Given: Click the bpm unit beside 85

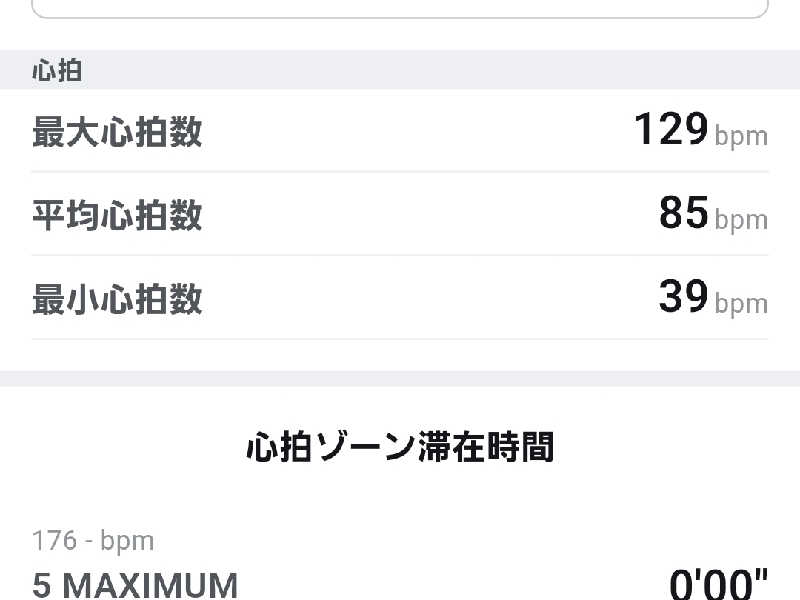Looking at the screenshot, I should tap(741, 220).
